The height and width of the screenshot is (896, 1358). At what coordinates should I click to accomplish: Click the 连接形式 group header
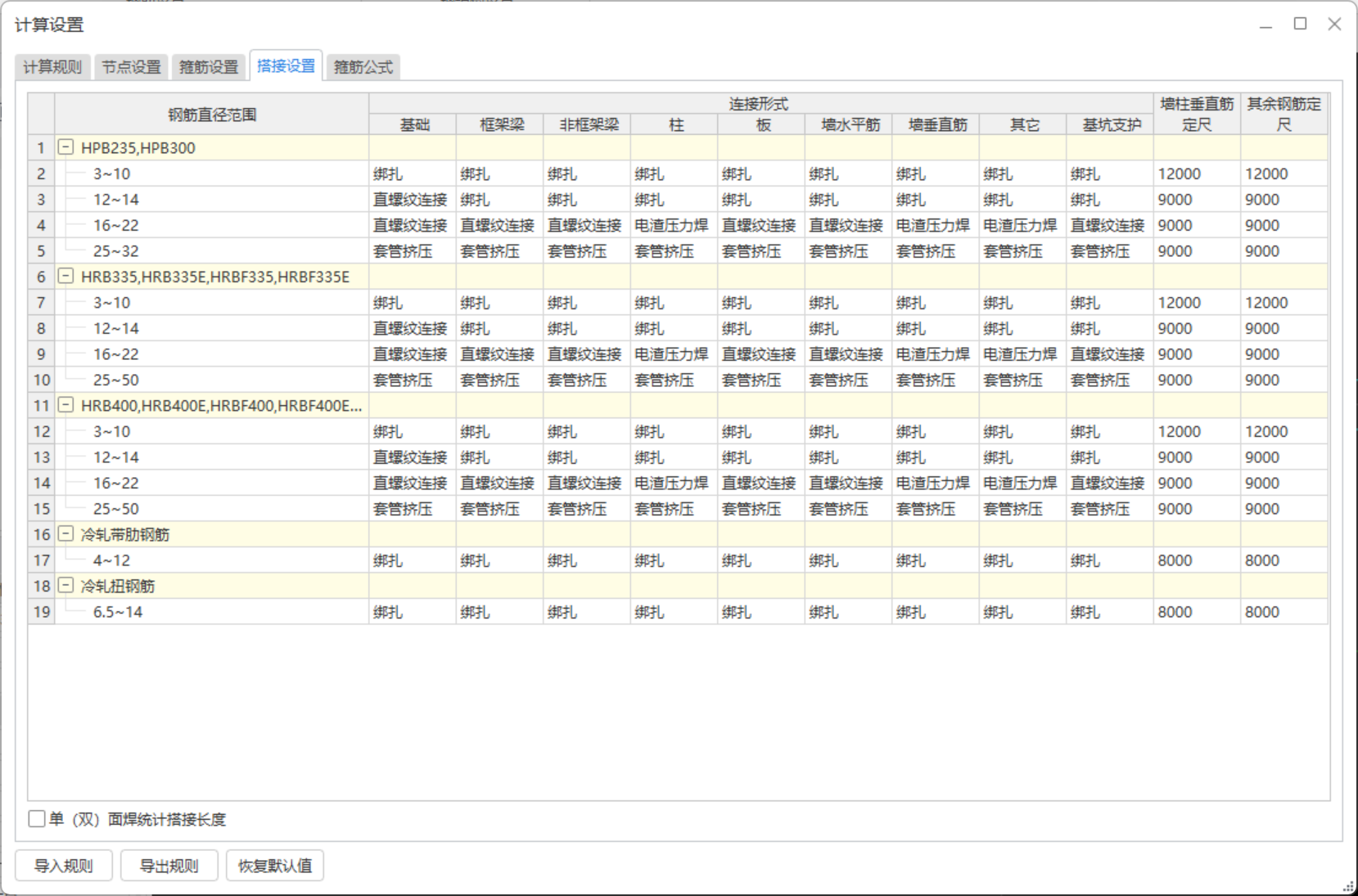(x=761, y=104)
